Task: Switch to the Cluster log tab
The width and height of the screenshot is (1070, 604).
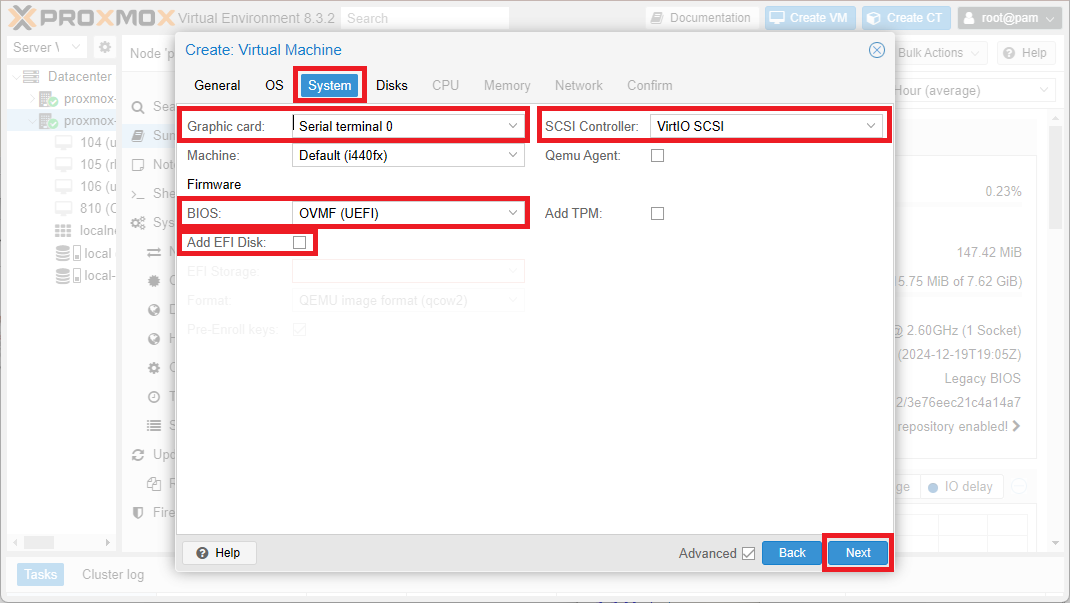Action: click(113, 575)
